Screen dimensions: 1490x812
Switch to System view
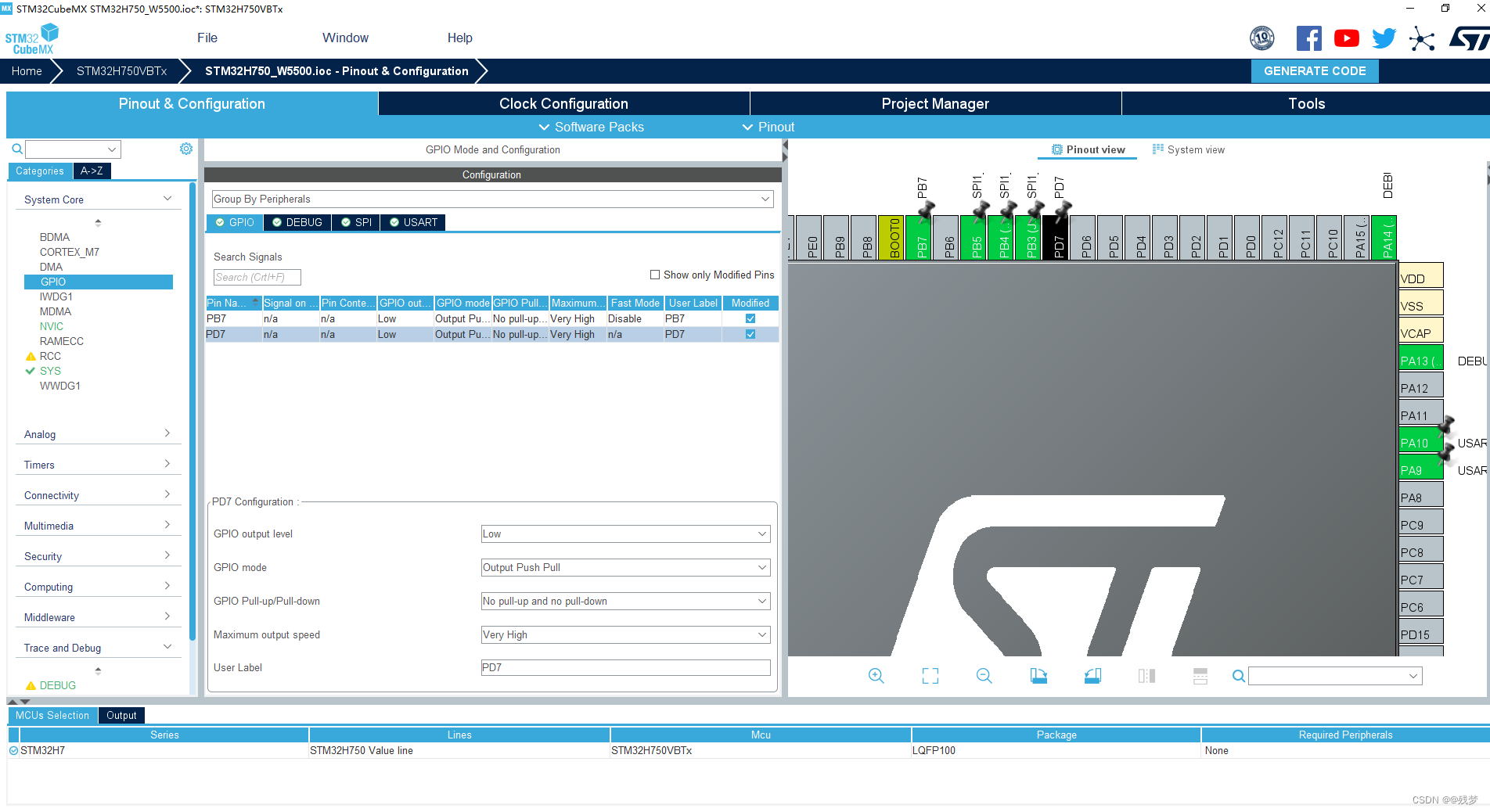pyautogui.click(x=1189, y=149)
